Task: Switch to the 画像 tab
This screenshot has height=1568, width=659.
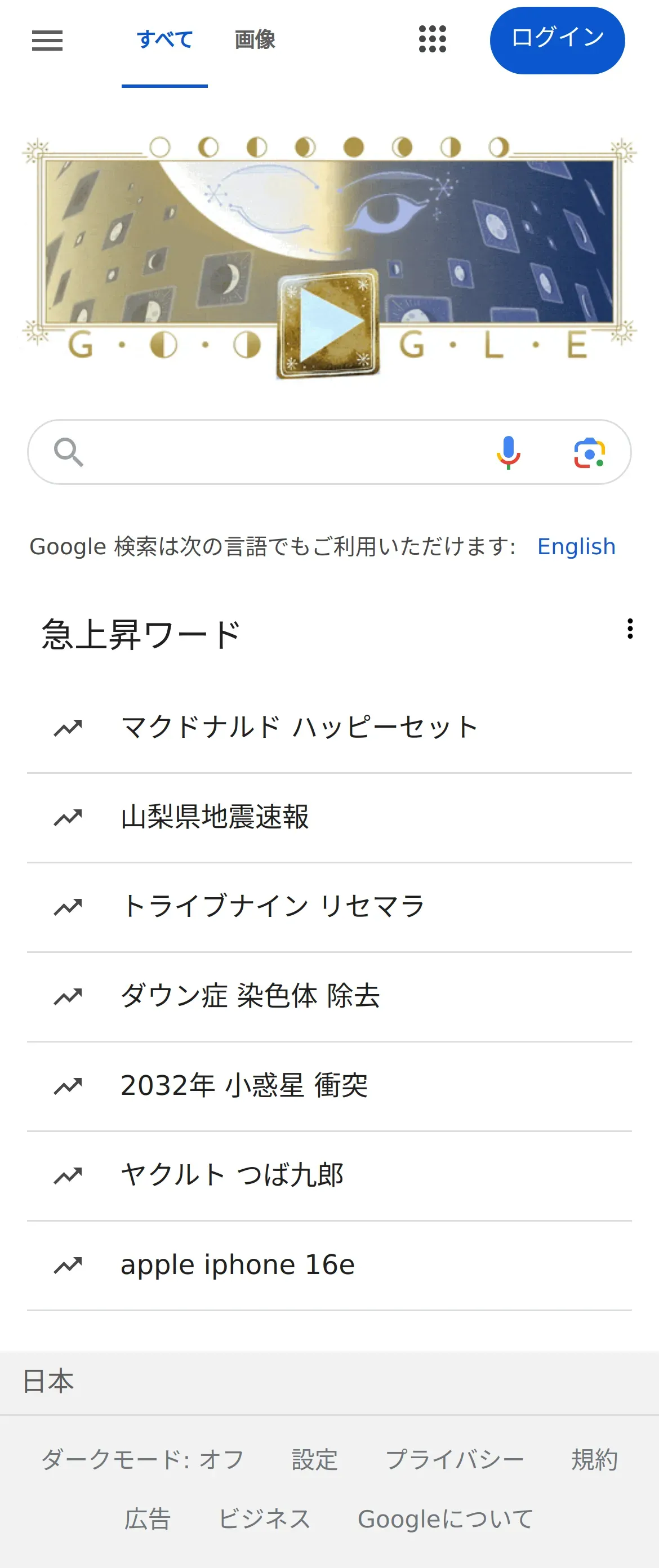Action: (255, 39)
